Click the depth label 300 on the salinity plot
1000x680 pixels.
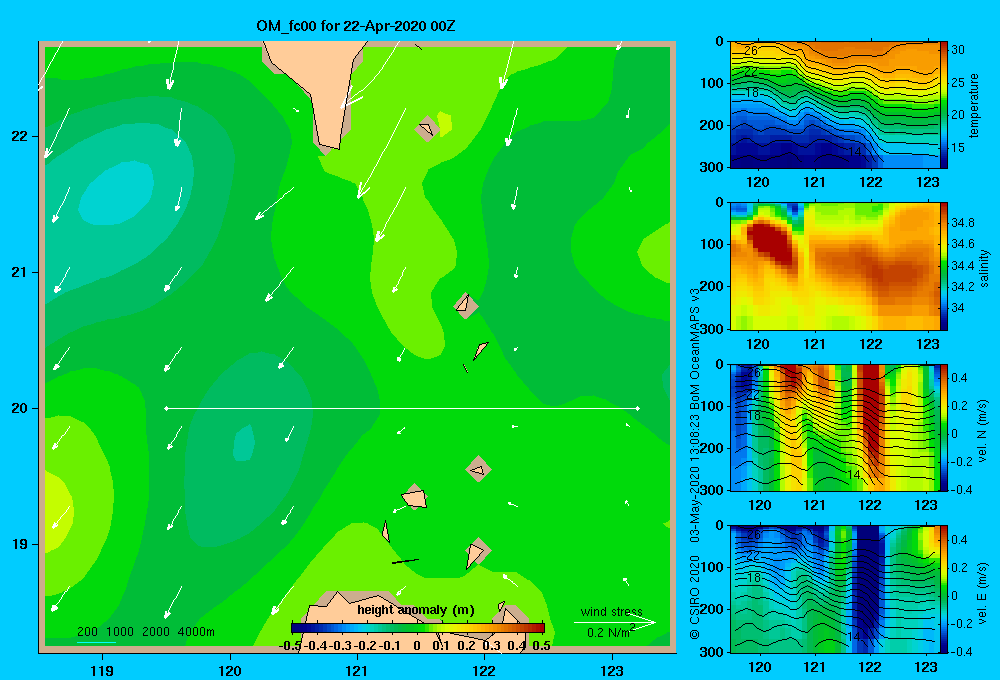point(712,329)
